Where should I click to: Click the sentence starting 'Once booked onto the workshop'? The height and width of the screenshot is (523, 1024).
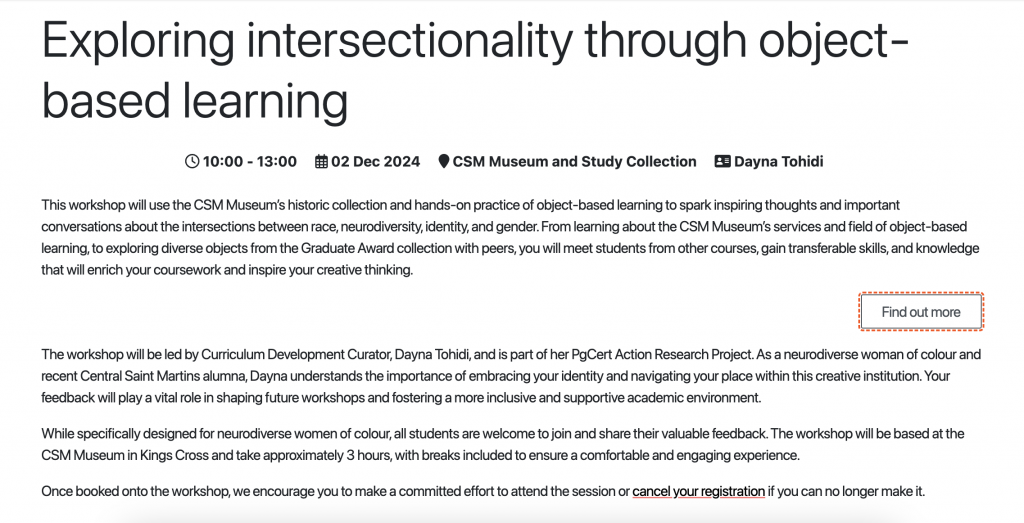[483, 491]
